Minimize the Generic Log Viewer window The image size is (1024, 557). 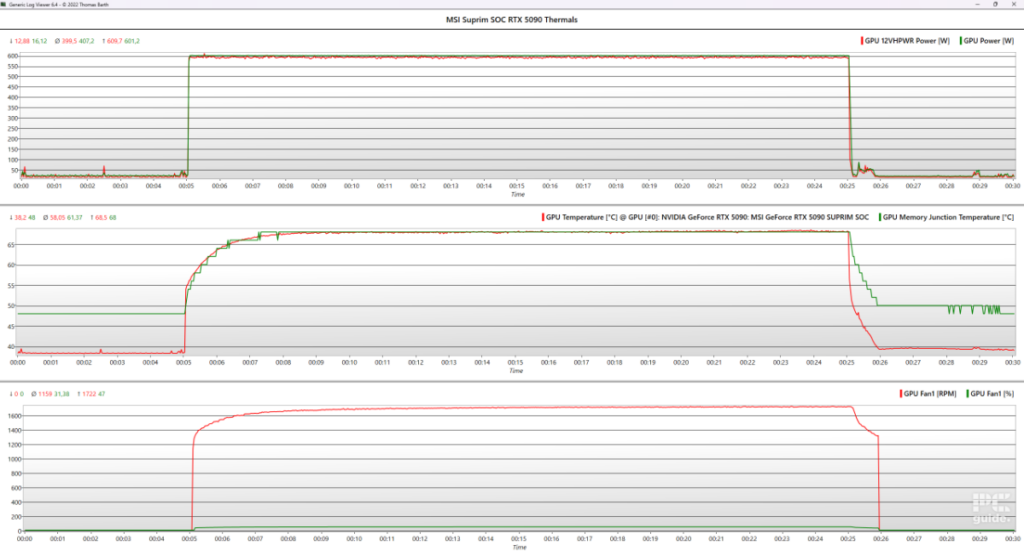coord(977,4)
